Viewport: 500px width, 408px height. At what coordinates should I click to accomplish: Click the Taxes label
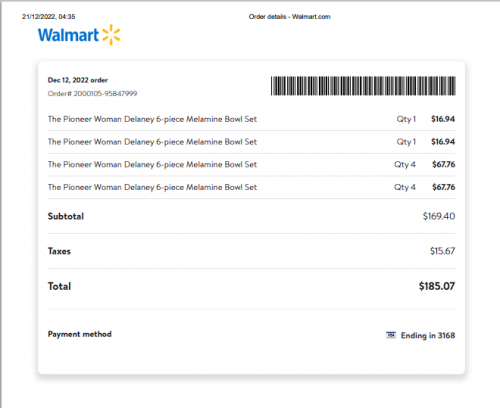[x=59, y=251]
